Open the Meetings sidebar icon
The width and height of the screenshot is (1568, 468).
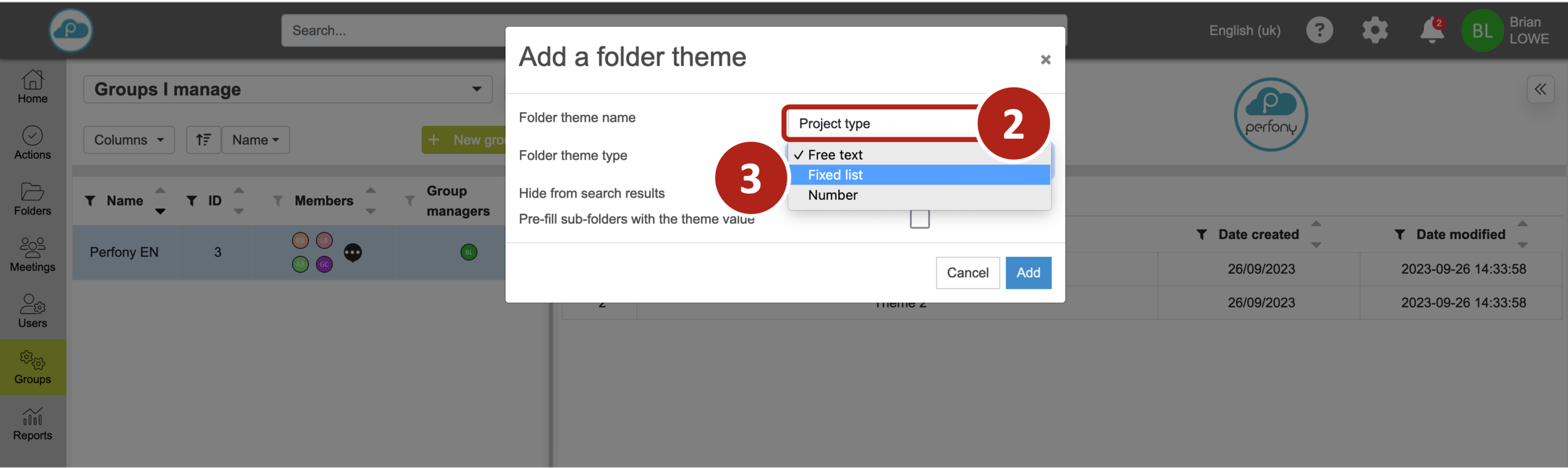pos(32,255)
